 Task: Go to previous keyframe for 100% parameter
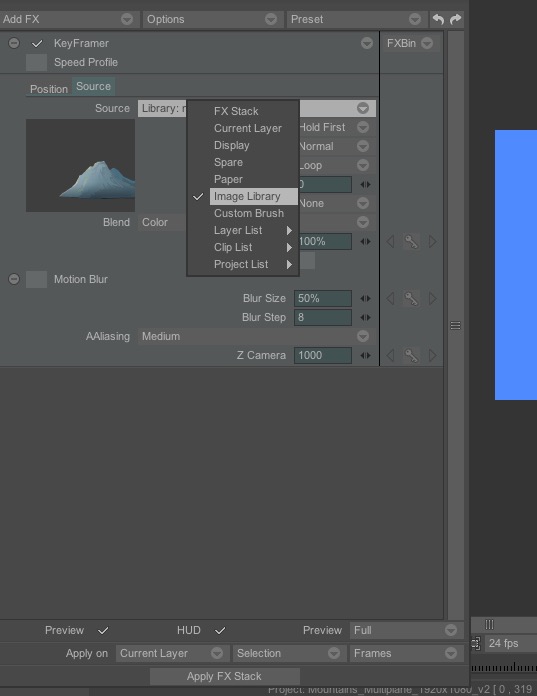(390, 241)
